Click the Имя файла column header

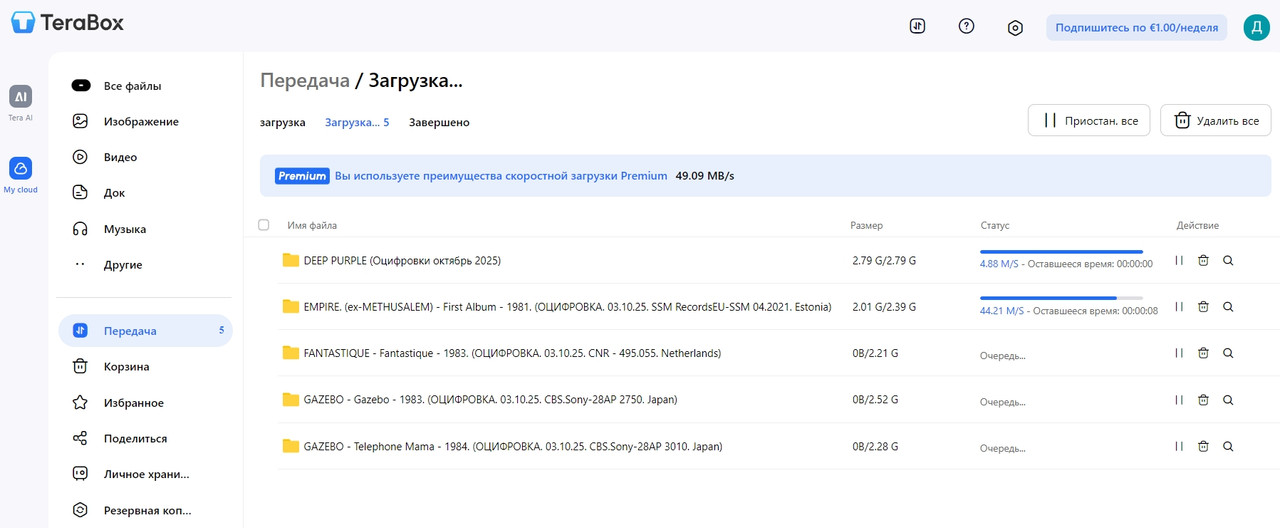coord(312,226)
